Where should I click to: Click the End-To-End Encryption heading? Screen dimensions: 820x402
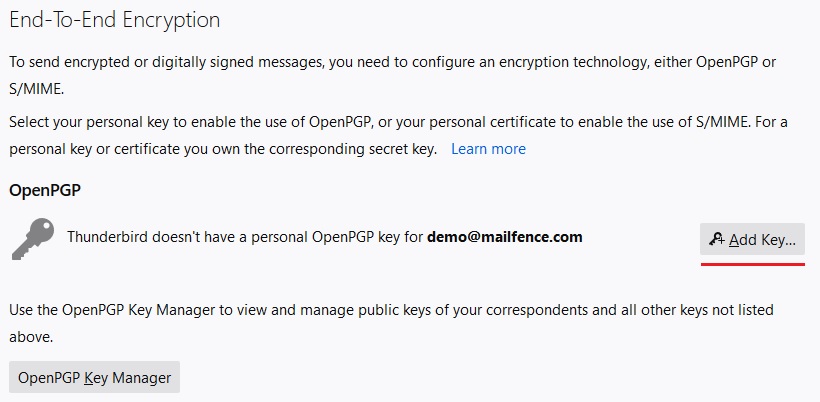click(115, 20)
